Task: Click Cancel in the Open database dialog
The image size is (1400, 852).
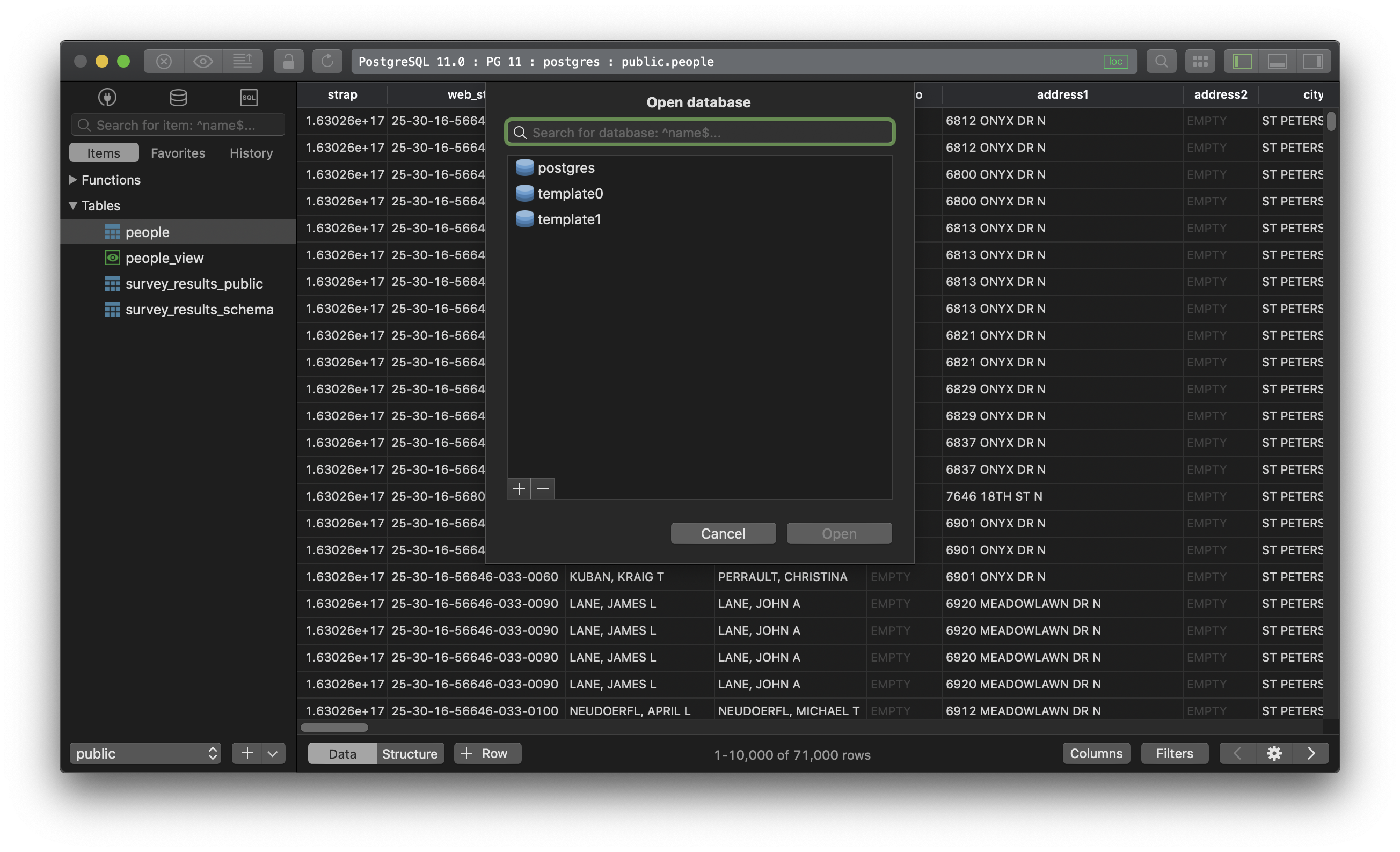Action: click(x=723, y=533)
